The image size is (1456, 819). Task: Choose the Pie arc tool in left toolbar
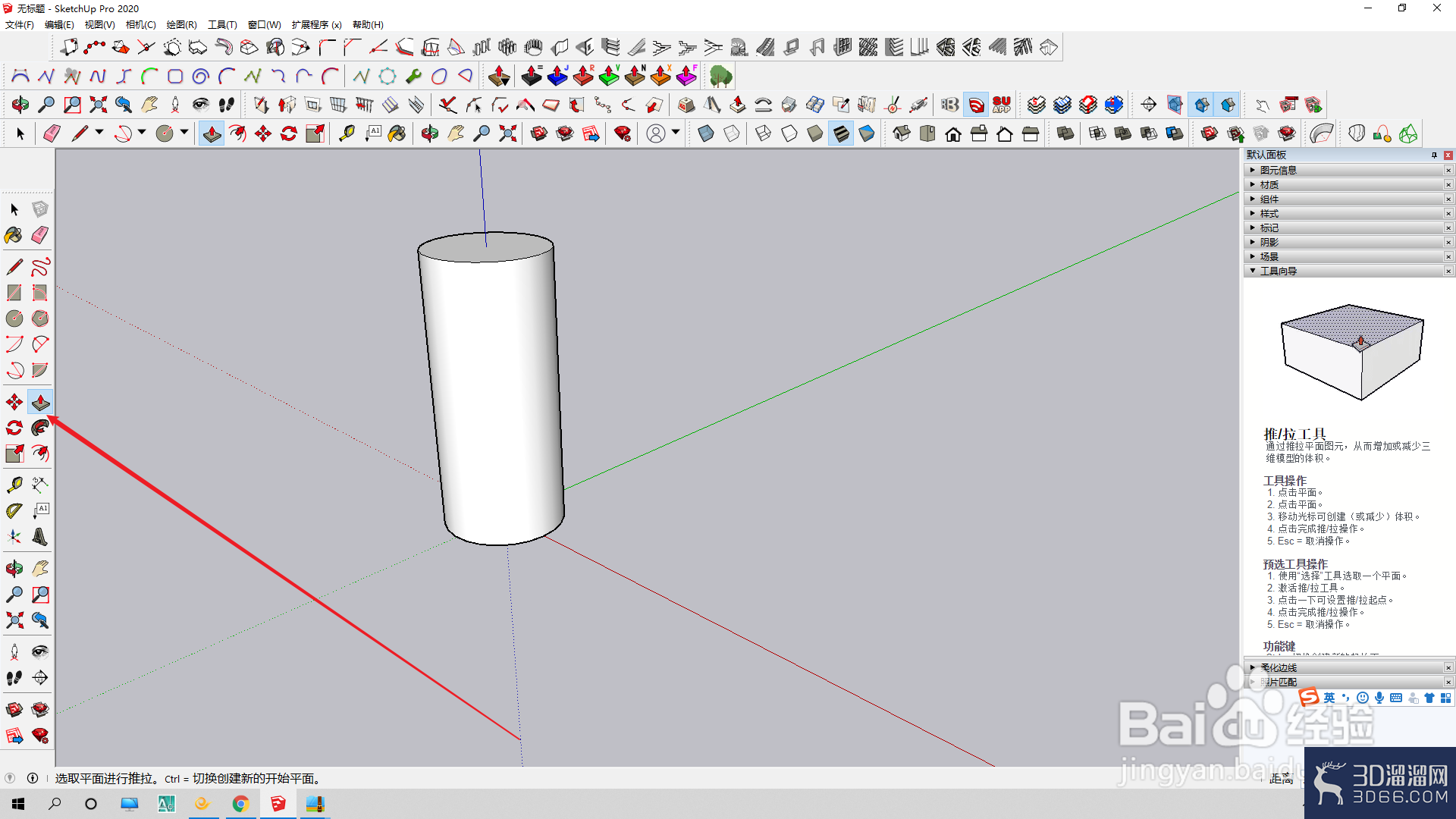pos(40,370)
